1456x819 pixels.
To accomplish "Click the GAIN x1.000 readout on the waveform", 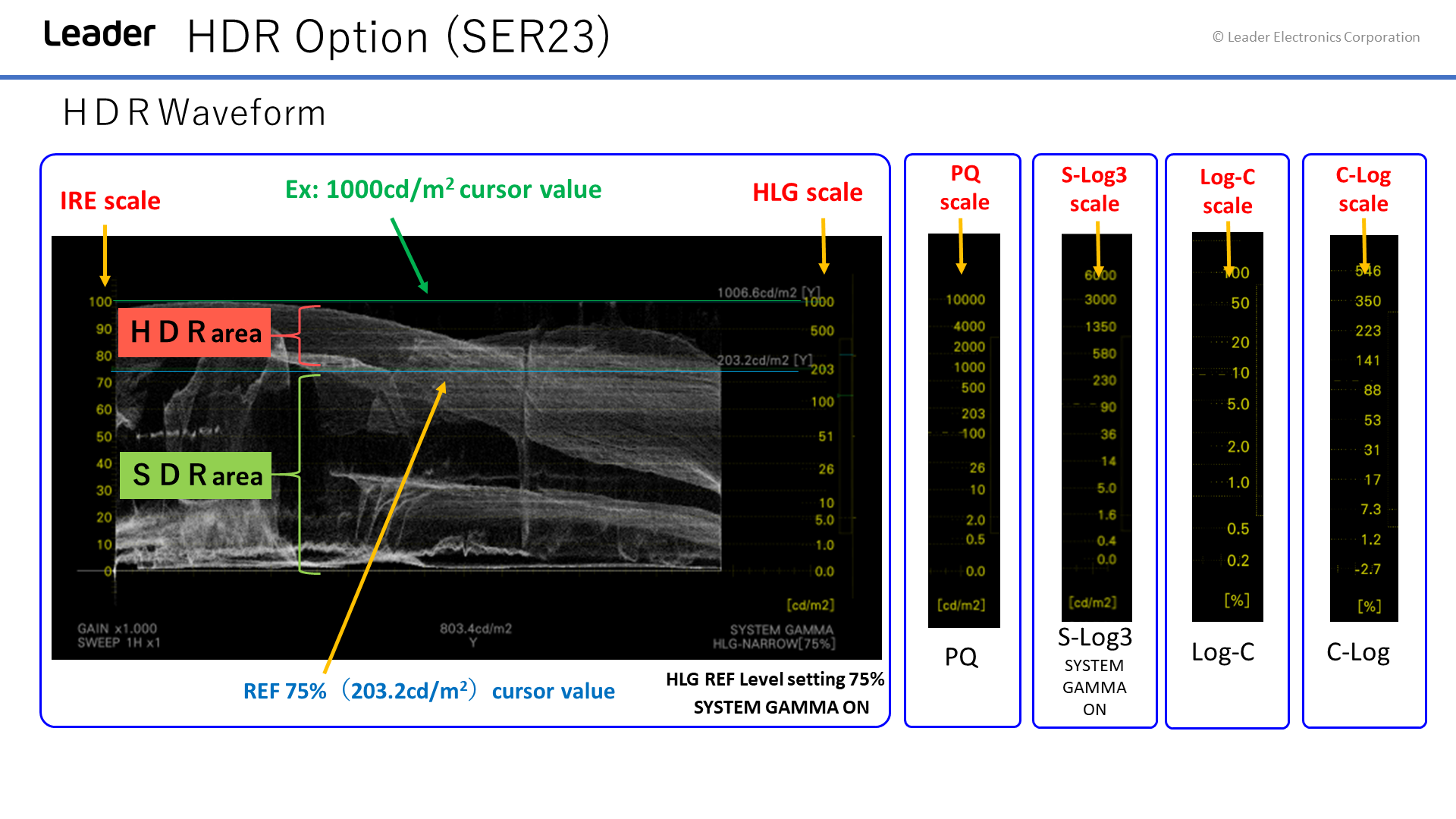I will 117,629.
